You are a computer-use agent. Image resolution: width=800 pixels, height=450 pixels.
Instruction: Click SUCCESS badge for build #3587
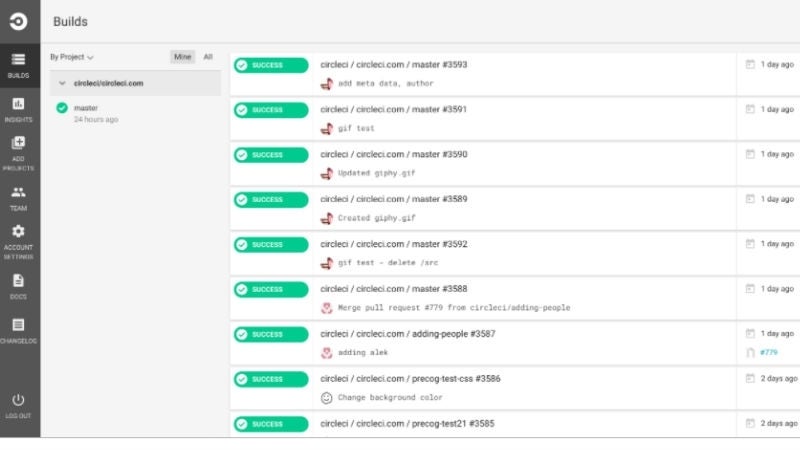click(x=271, y=335)
